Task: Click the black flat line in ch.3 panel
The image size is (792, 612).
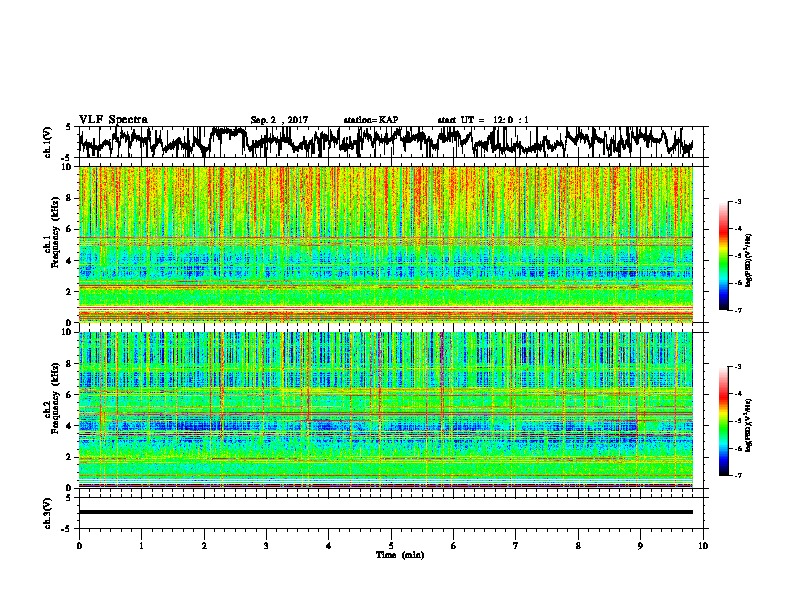Action: click(386, 512)
